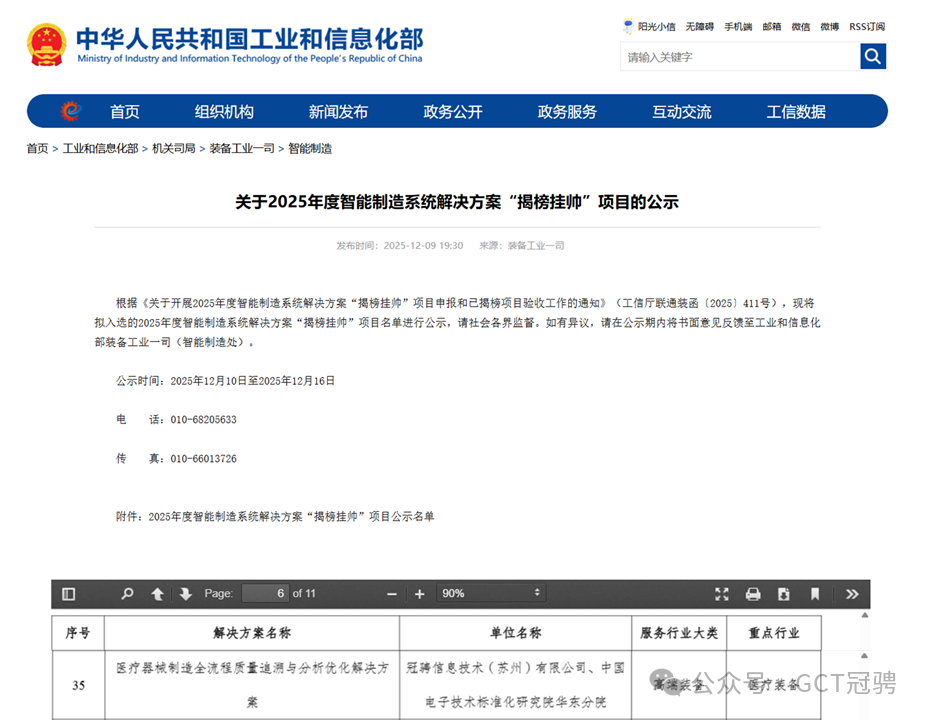
Task: Click the 阳光小信 robot icon
Action: click(628, 26)
